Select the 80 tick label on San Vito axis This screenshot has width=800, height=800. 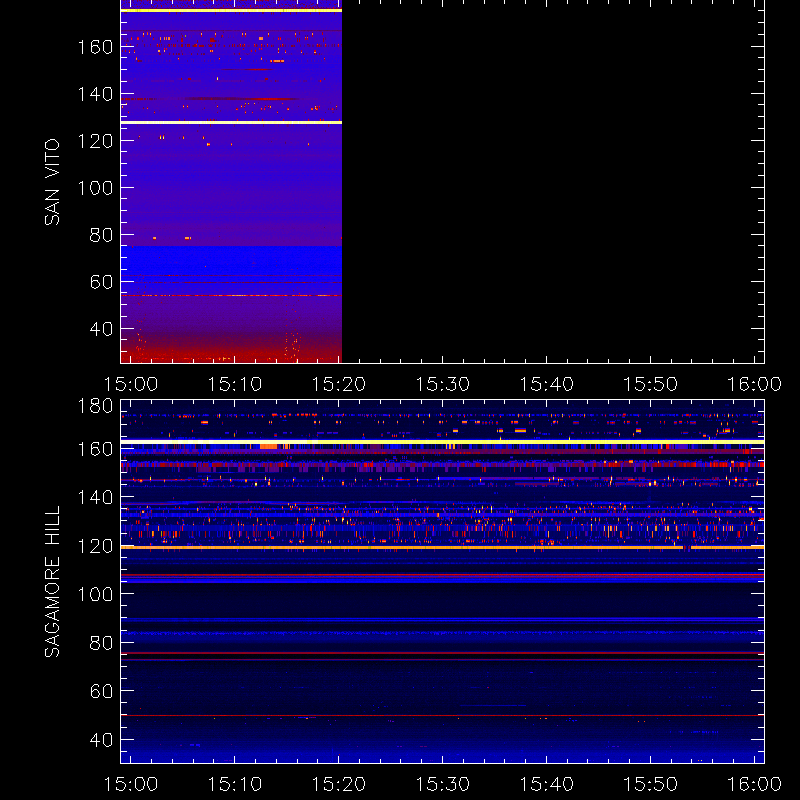(101, 235)
